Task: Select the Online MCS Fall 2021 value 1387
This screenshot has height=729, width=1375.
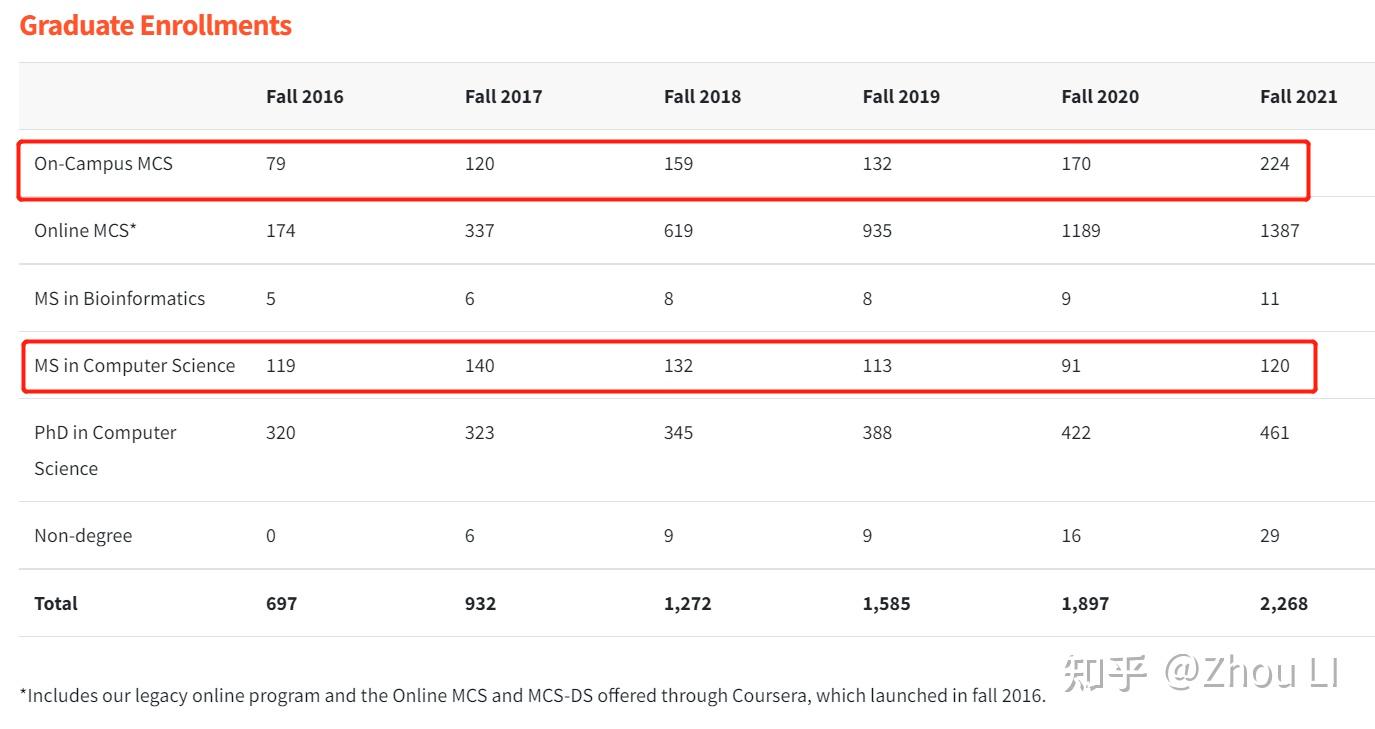Action: pyautogui.click(x=1279, y=230)
